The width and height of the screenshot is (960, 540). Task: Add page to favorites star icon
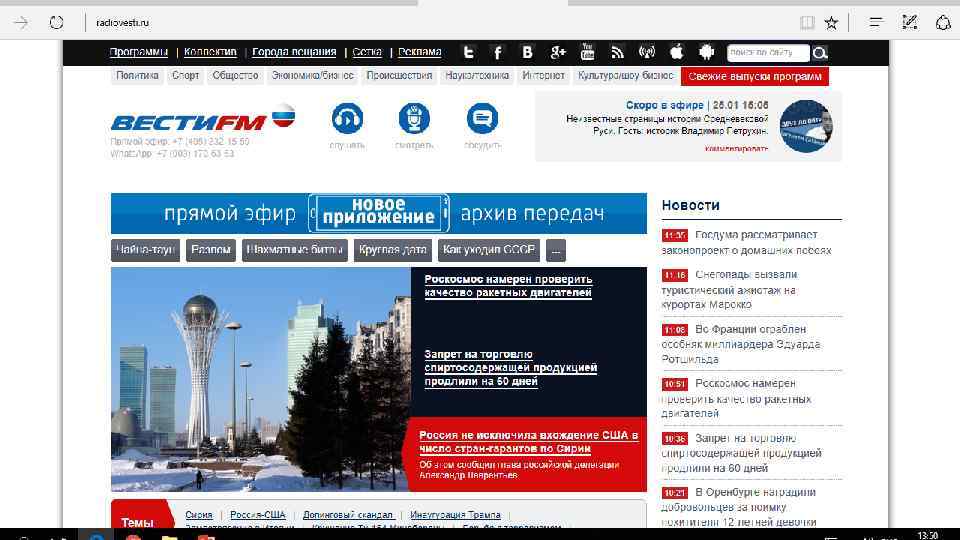[831, 23]
